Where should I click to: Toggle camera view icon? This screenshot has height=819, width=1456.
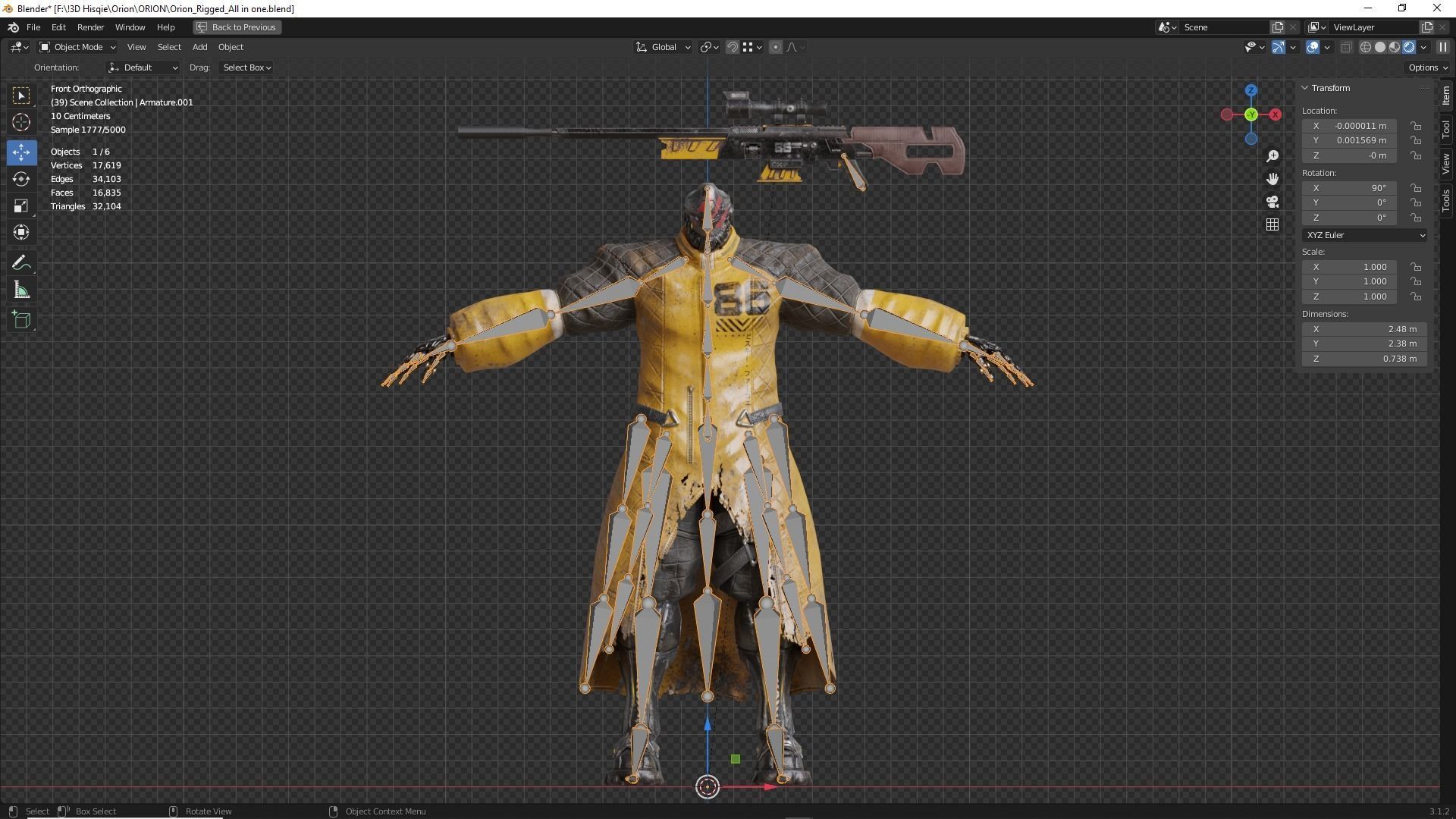point(1272,202)
